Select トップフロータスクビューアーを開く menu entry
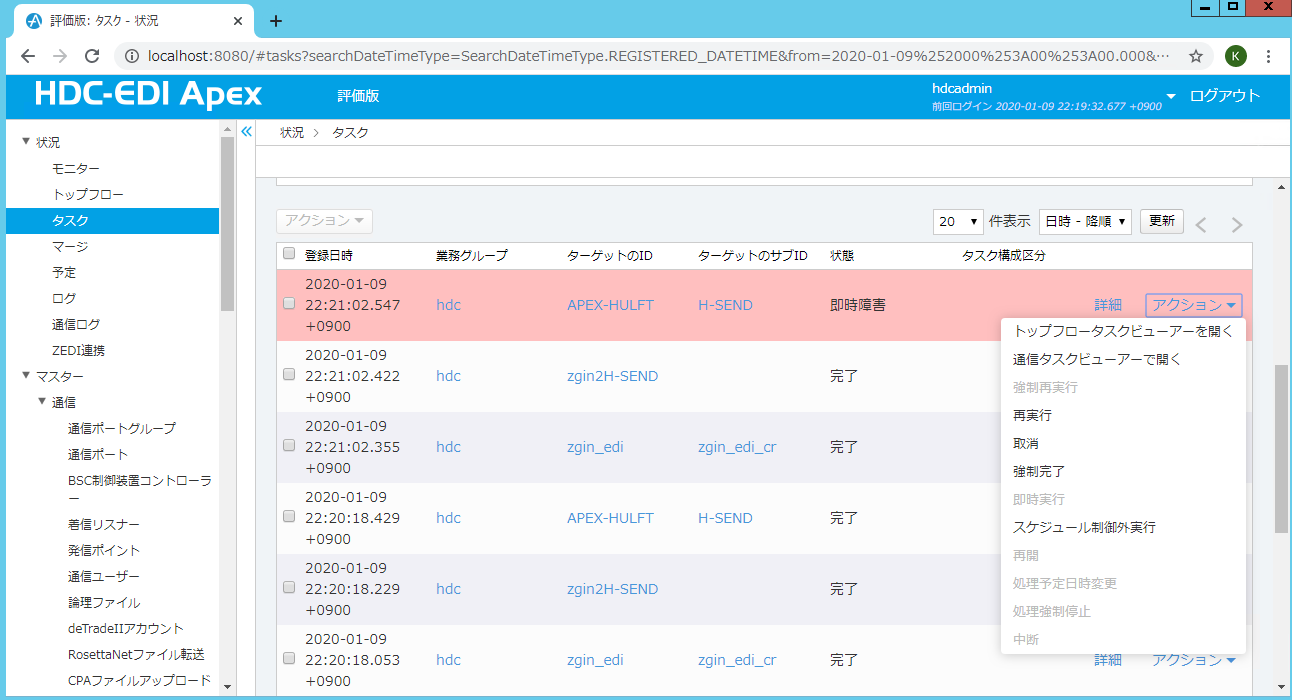The image size is (1292, 700). point(1123,331)
